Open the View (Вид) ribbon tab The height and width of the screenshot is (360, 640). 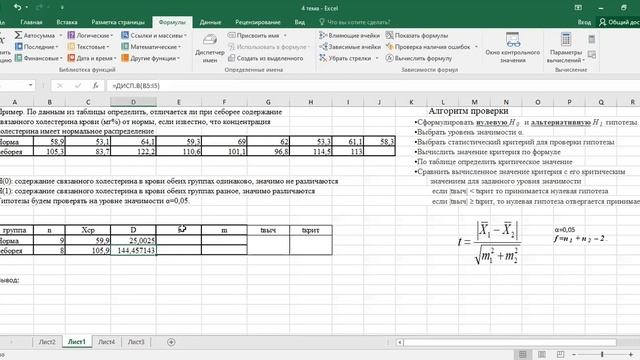pyautogui.click(x=300, y=22)
